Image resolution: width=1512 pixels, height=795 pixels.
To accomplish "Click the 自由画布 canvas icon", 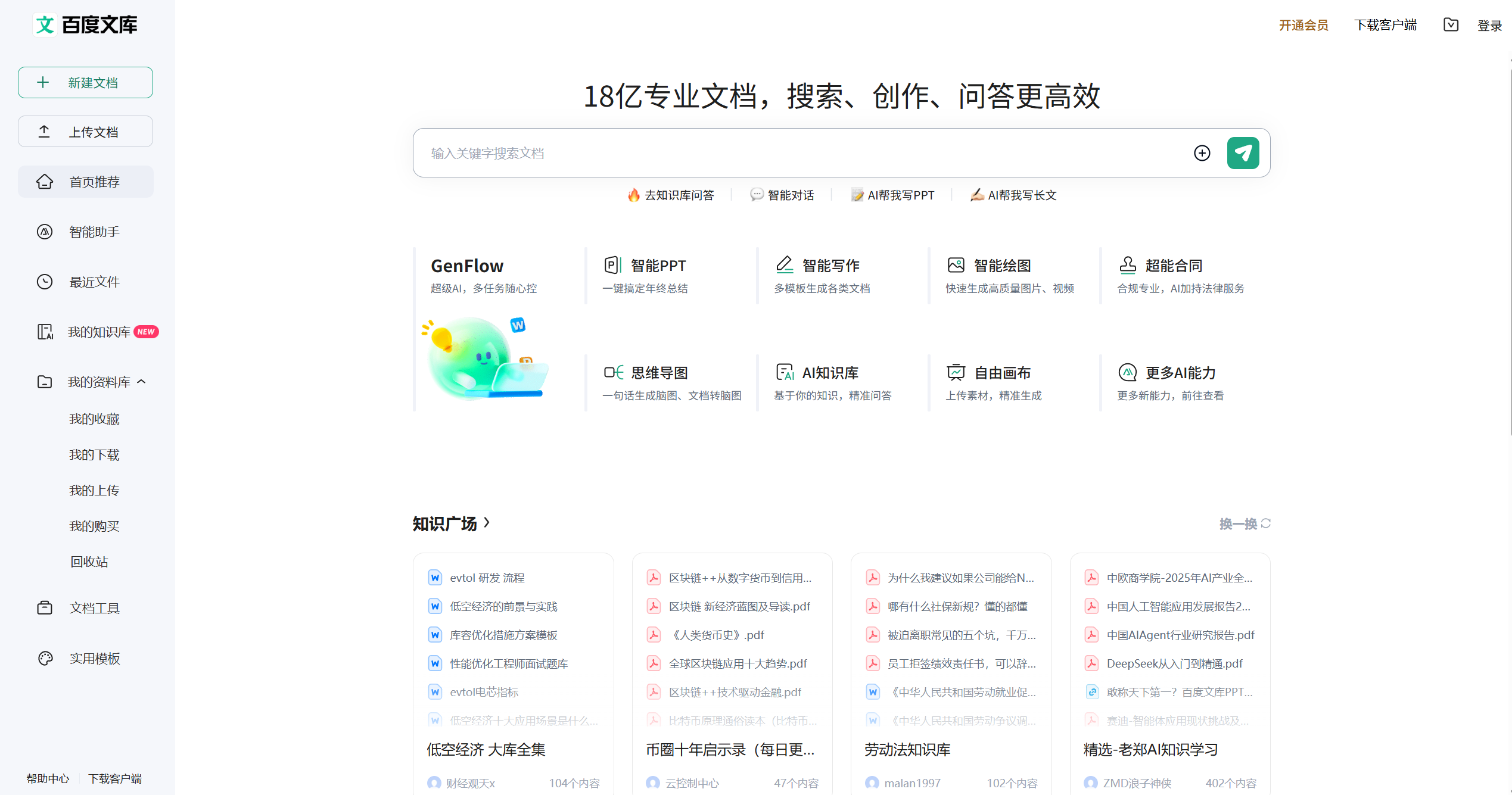I will coord(956,372).
